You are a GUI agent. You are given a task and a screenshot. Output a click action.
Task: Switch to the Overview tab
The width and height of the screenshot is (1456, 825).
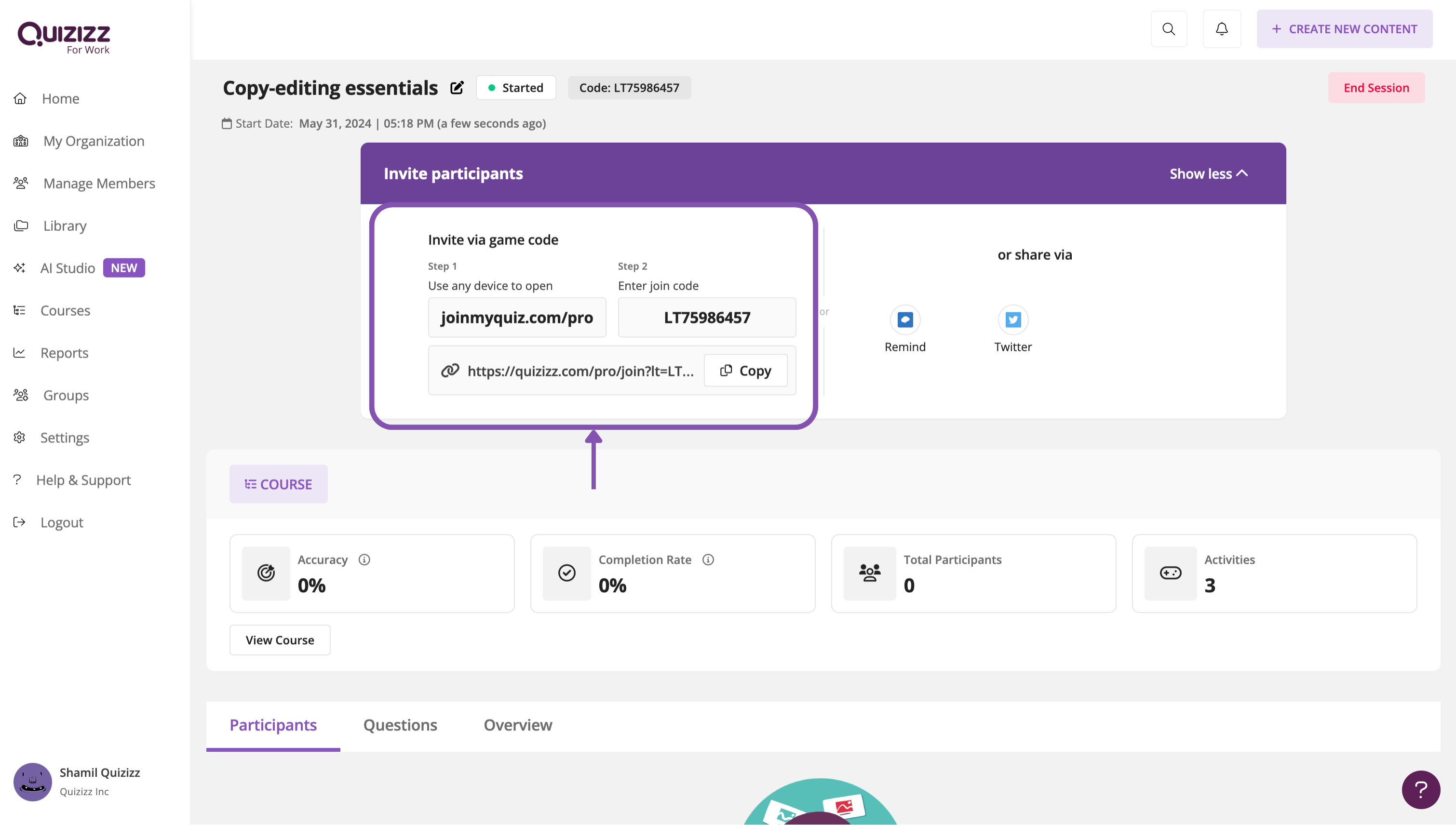(x=517, y=725)
